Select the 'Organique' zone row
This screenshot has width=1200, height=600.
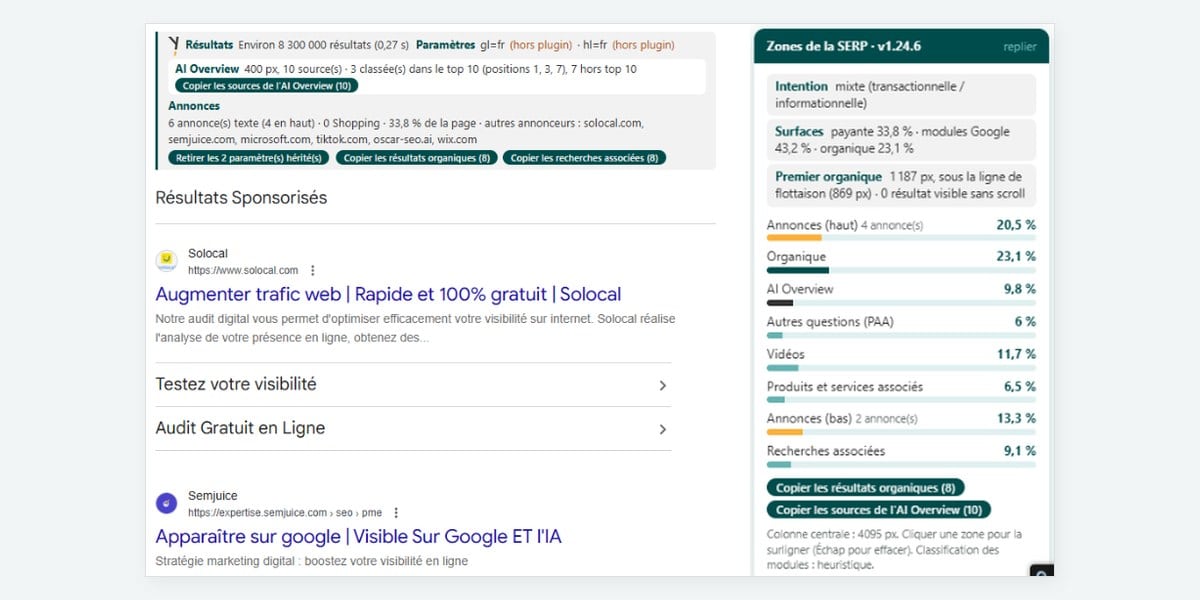point(901,261)
